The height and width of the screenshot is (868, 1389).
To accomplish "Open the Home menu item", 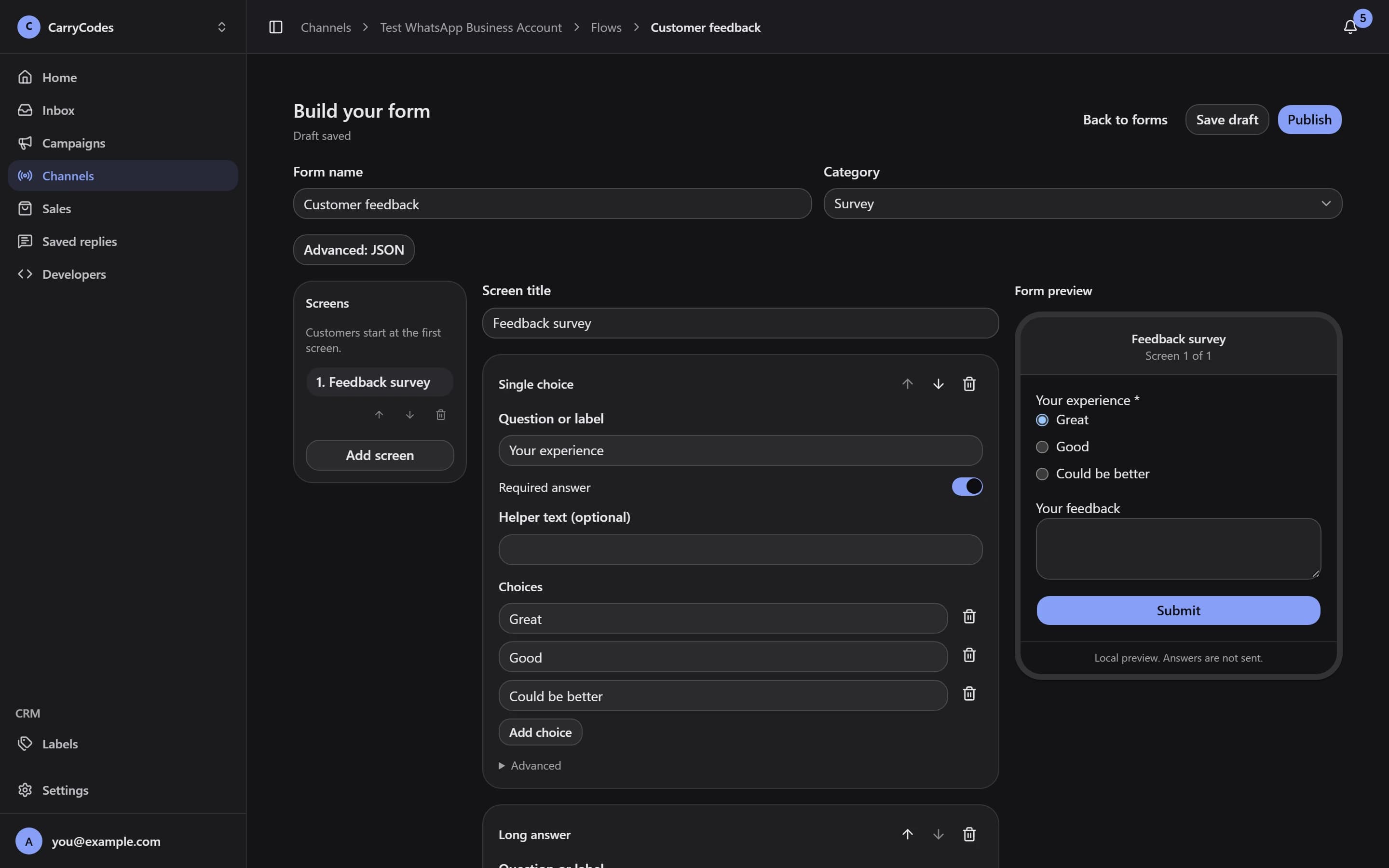I will (123, 77).
